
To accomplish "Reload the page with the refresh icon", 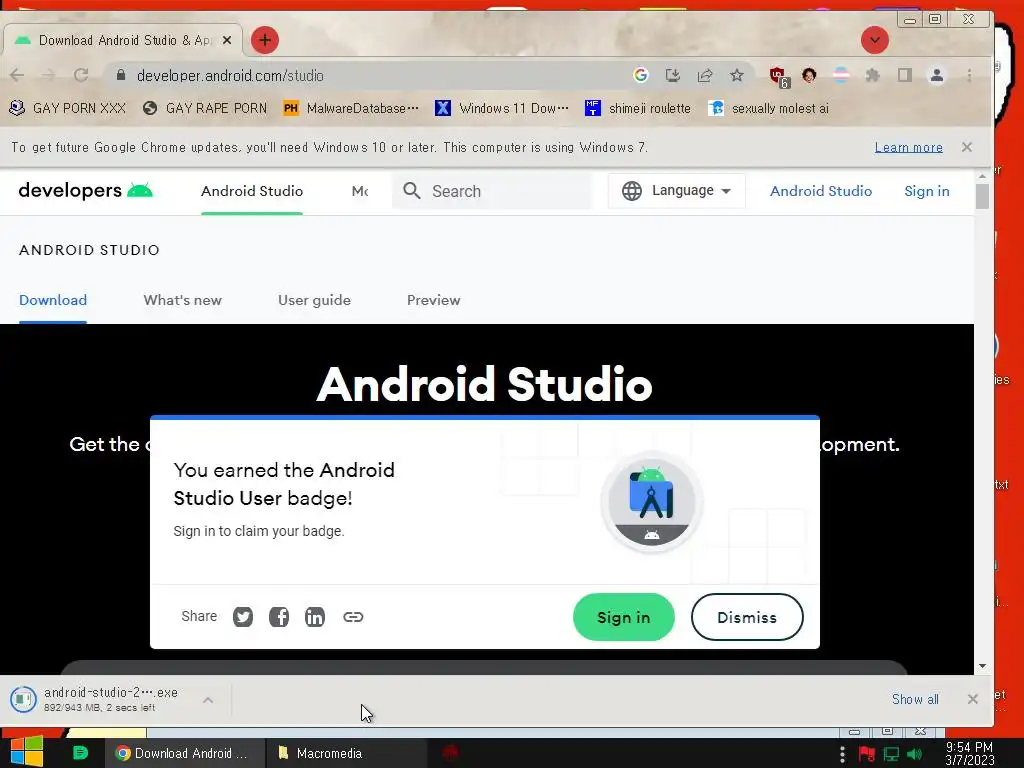I will 81,75.
